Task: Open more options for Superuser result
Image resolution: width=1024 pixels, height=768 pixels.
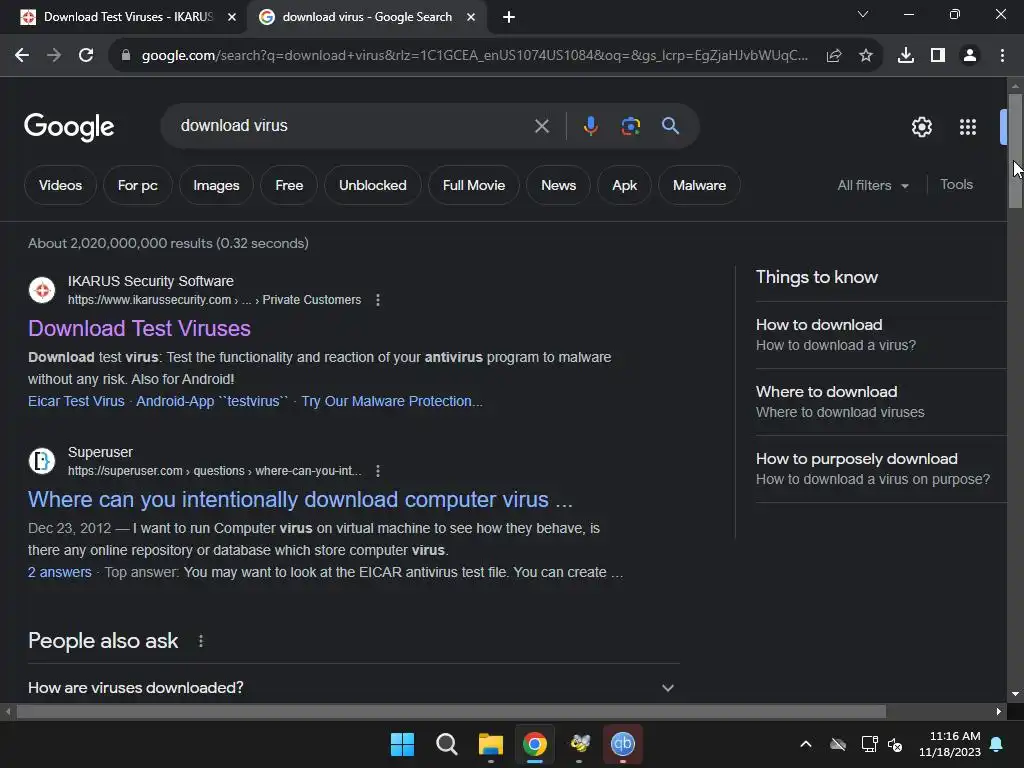Action: 377,471
